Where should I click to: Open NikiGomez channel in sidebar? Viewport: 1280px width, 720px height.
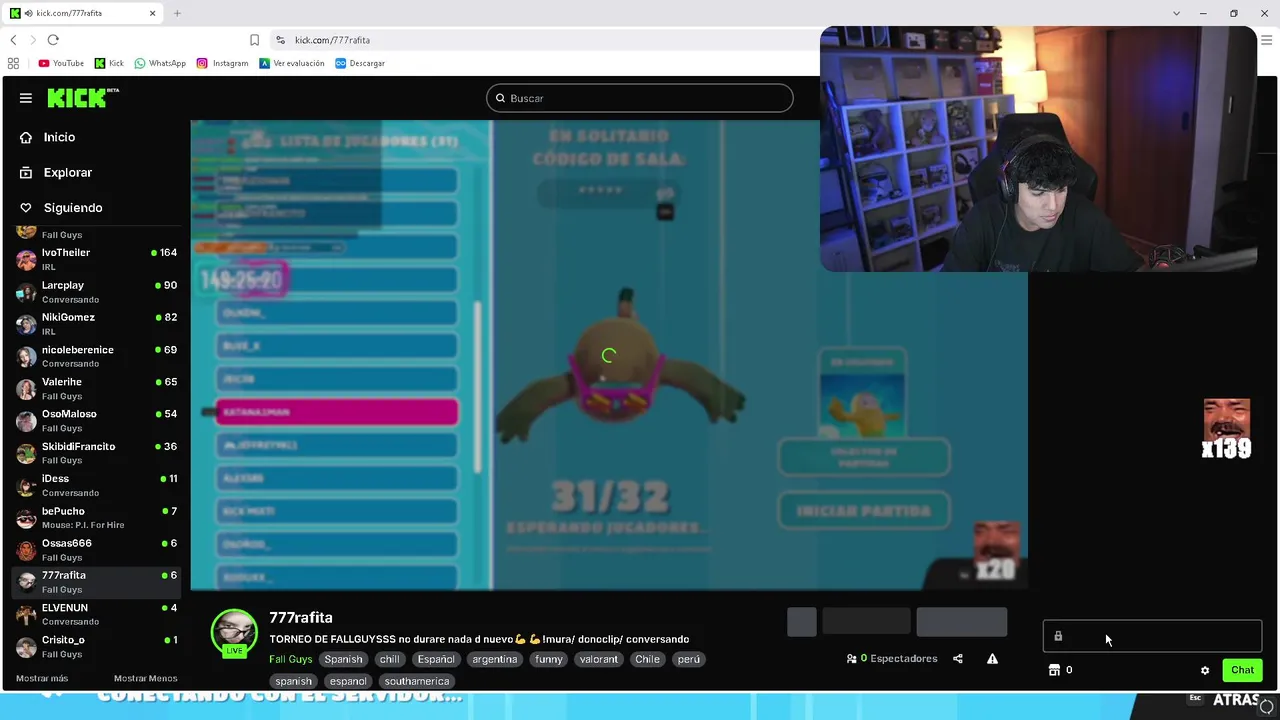pyautogui.click(x=96, y=324)
